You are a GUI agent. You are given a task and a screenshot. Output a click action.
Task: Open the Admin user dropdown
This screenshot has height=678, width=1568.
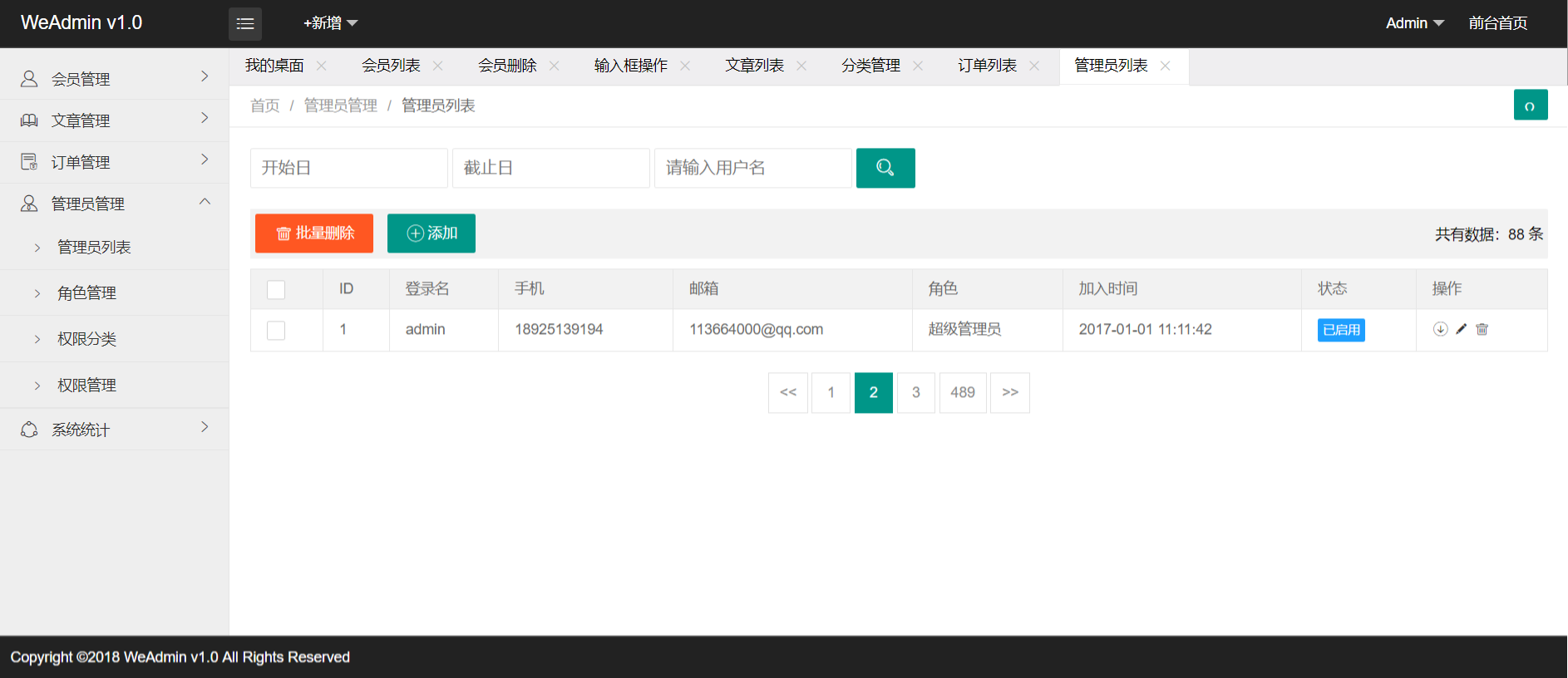(x=1413, y=23)
